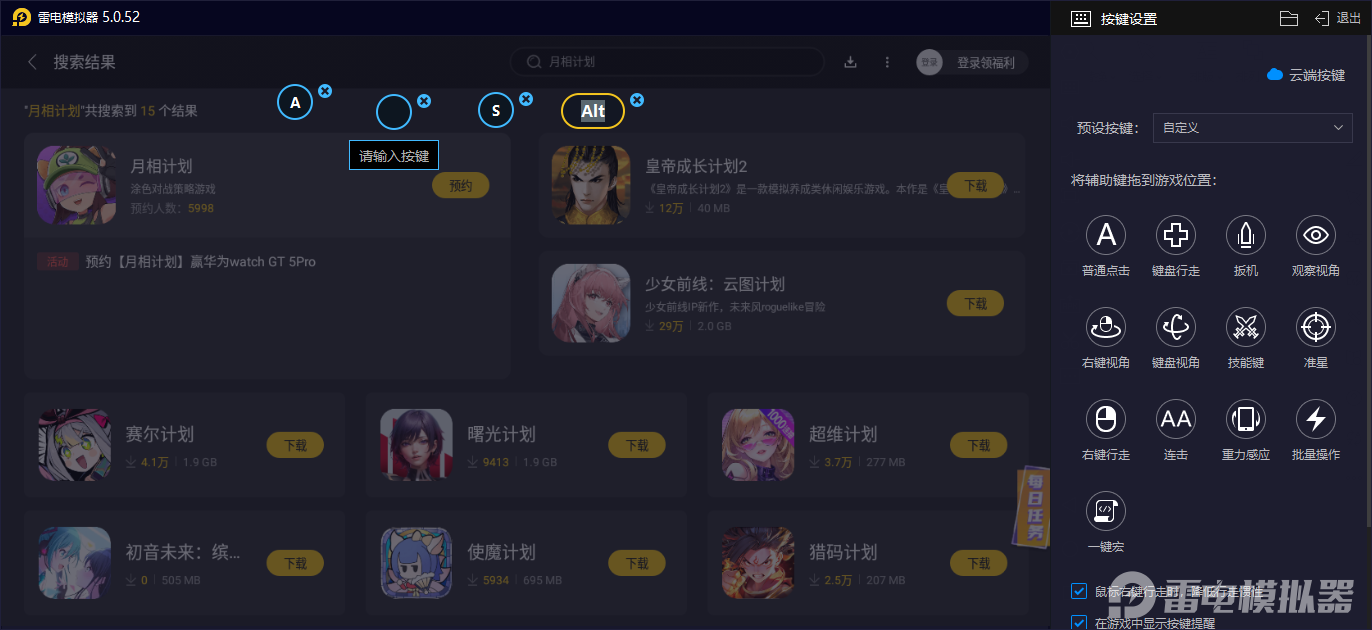1372x630 pixels.
Task: Open the three-dot more menu
Action: (x=887, y=62)
